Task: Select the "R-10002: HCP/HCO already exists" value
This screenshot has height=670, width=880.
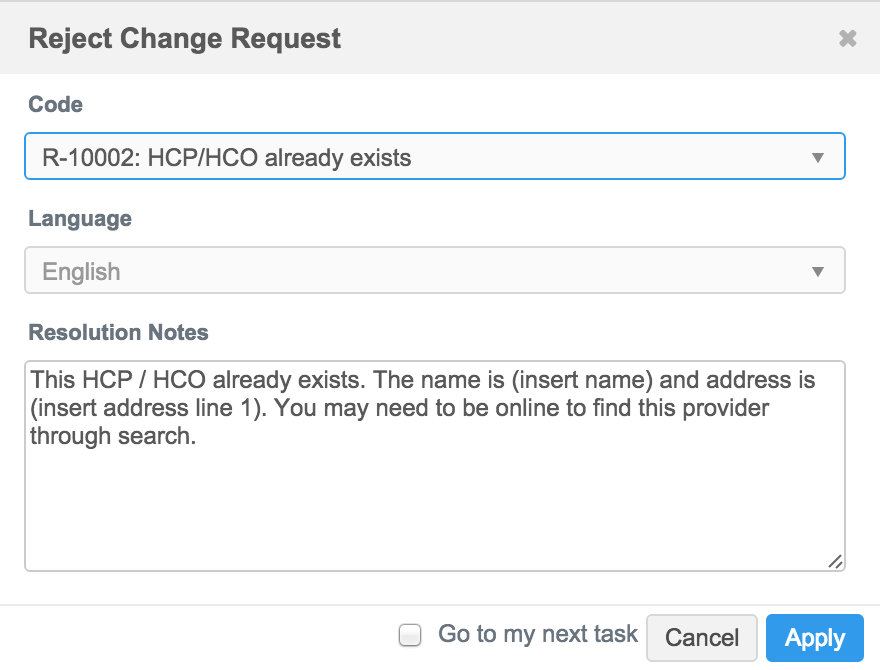Action: (227, 158)
